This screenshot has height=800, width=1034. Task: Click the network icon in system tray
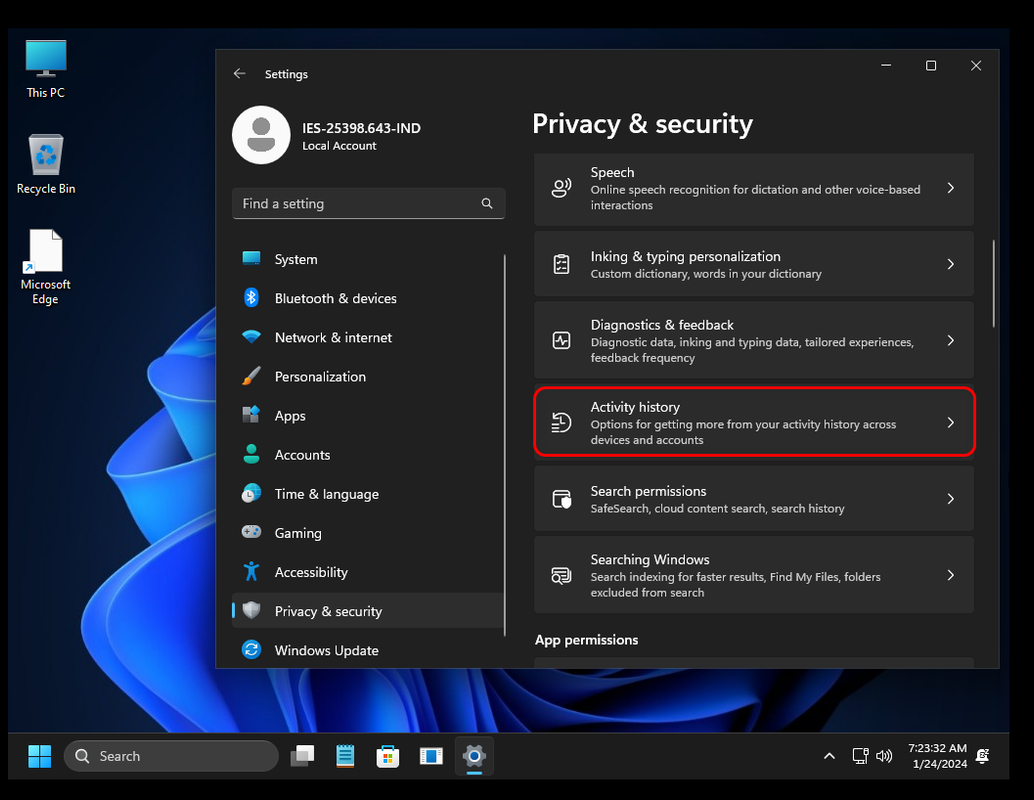[860, 756]
